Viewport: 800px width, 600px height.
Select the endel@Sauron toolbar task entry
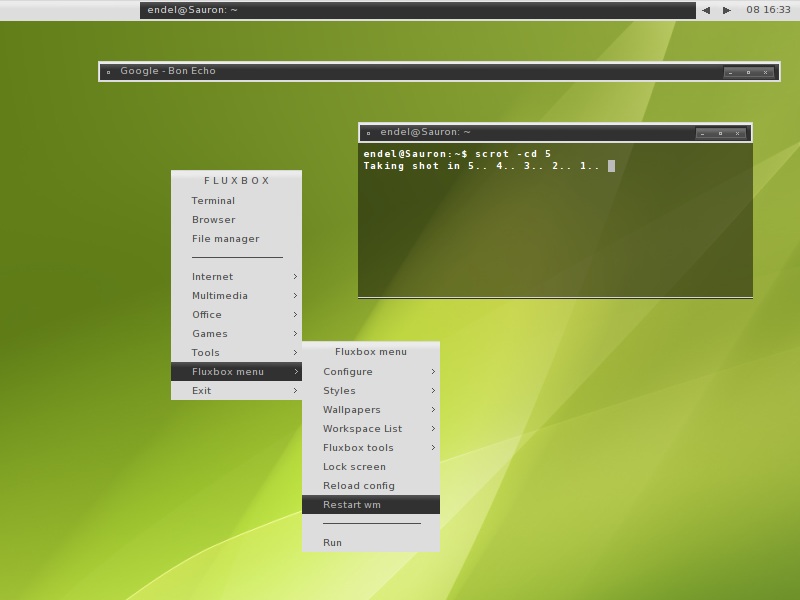click(x=418, y=10)
